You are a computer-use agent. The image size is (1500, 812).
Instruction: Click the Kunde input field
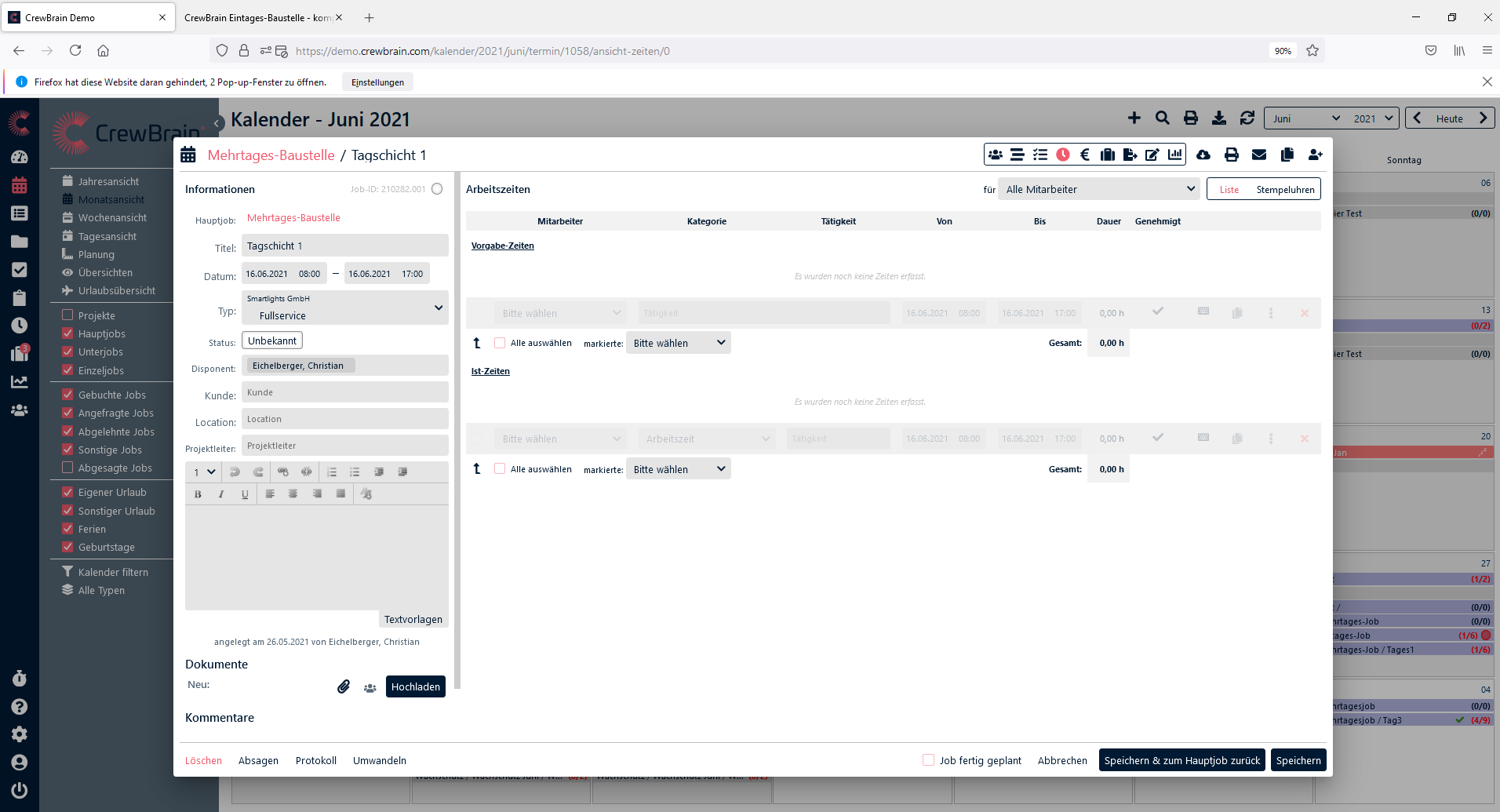pyautogui.click(x=345, y=392)
